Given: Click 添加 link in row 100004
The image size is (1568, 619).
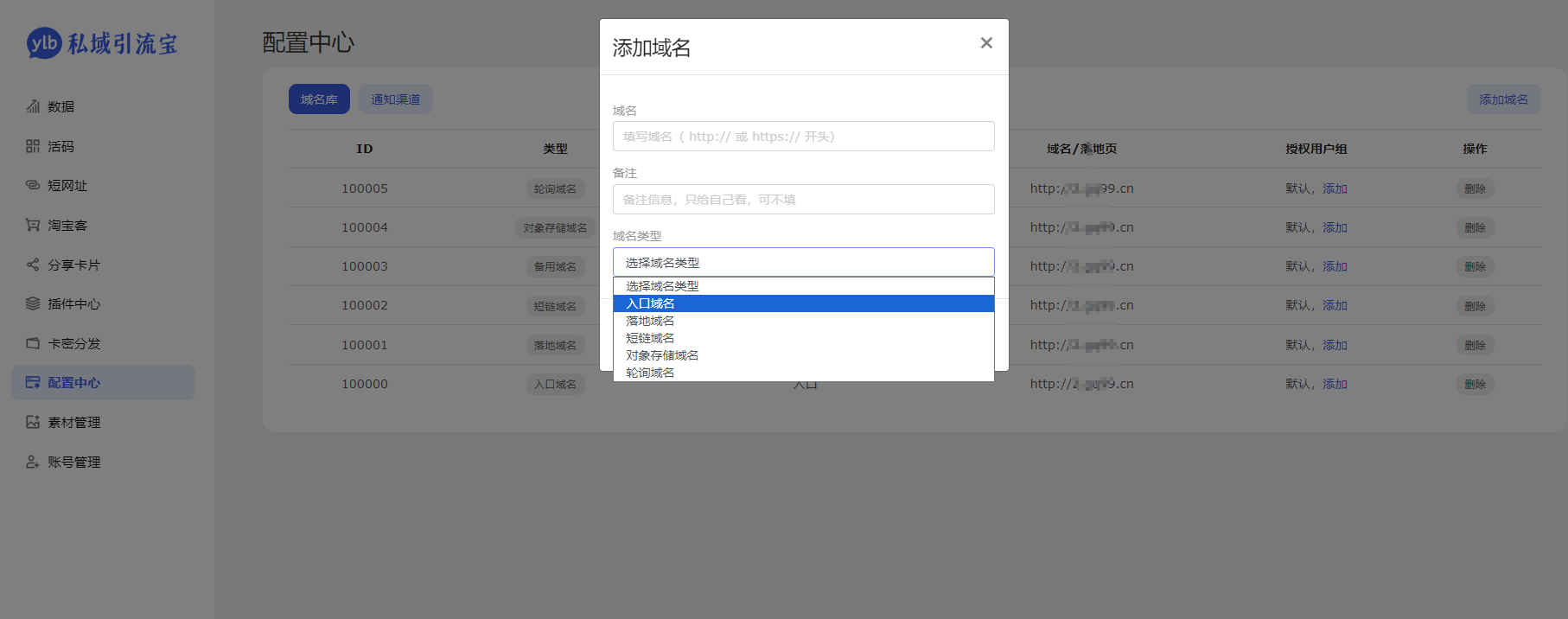Looking at the screenshot, I should pos(1335,227).
